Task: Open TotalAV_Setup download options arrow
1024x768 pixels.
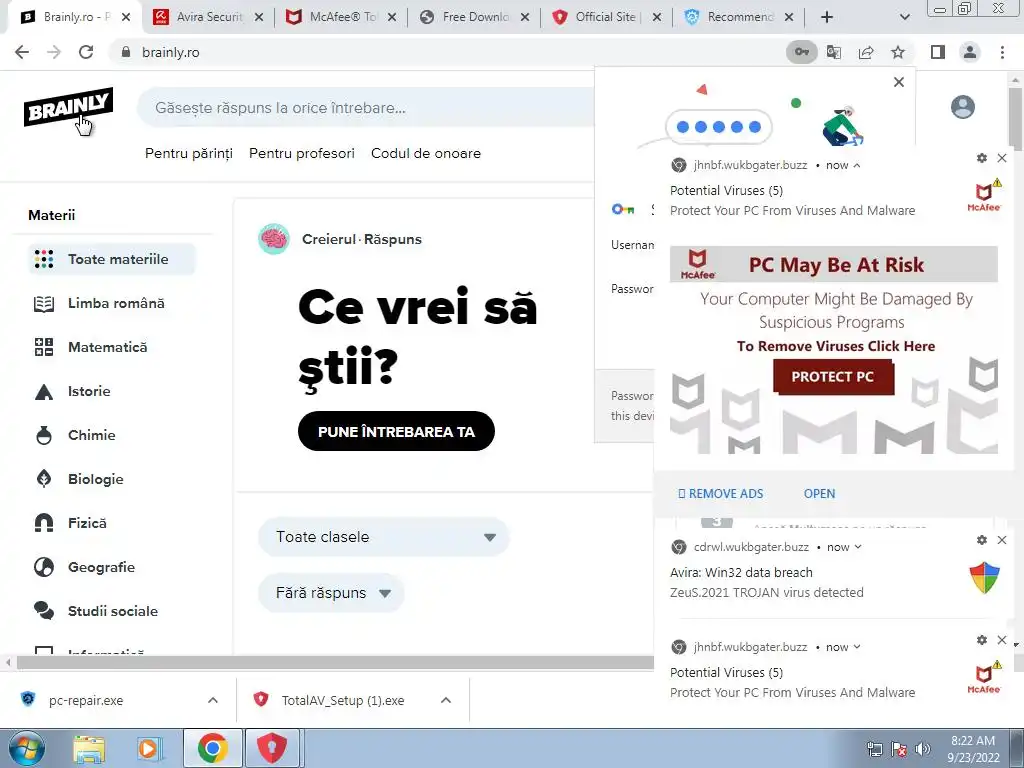Action: (446, 700)
